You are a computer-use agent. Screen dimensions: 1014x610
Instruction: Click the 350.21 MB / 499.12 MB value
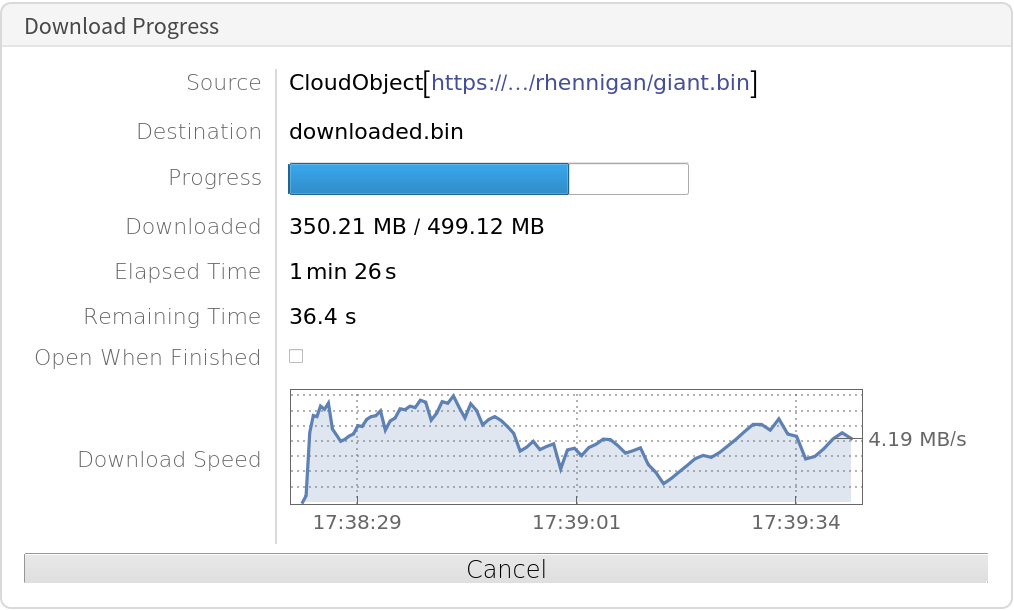pyautogui.click(x=416, y=227)
